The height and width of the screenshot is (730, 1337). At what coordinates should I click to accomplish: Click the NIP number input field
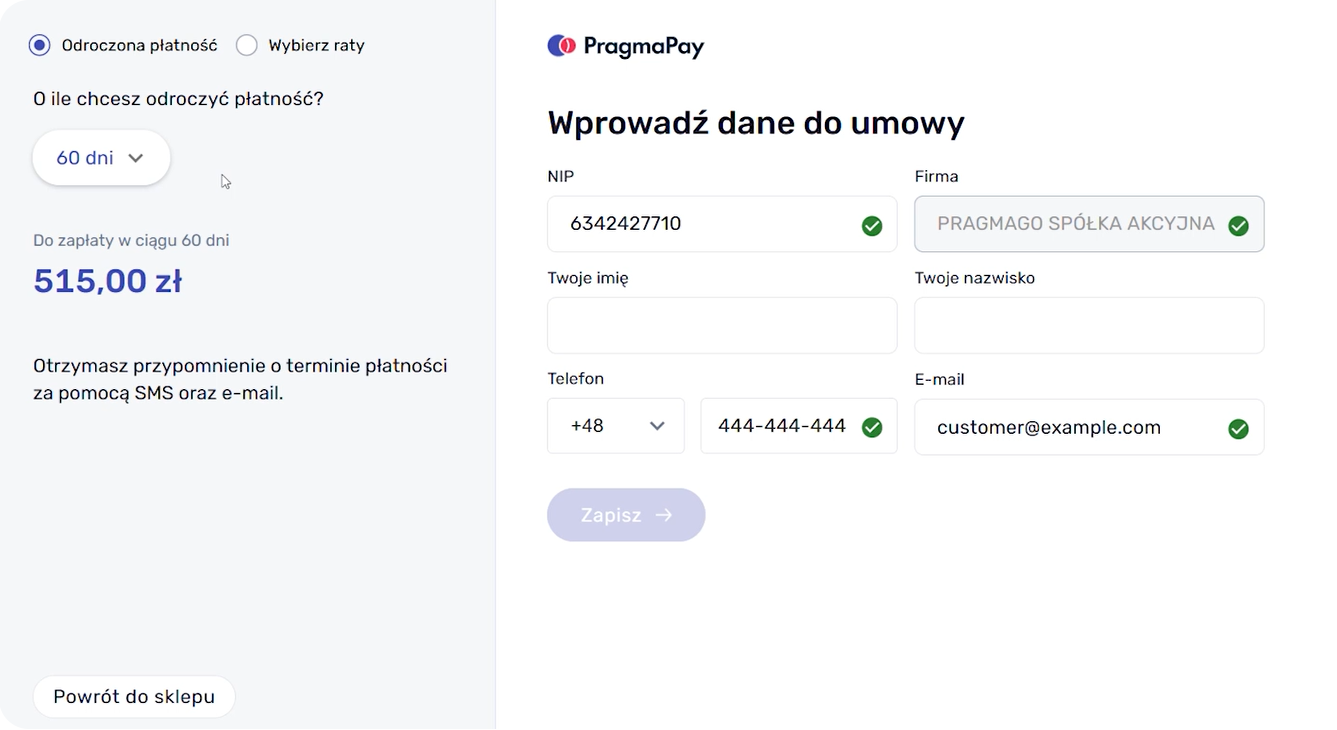pos(700,224)
